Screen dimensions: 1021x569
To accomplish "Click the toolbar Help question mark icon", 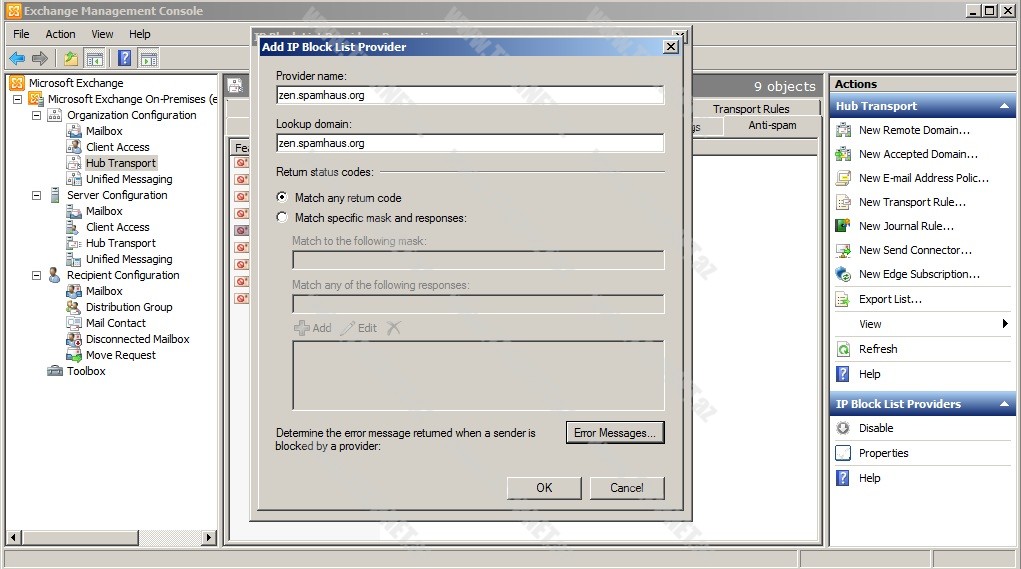I will 124,58.
